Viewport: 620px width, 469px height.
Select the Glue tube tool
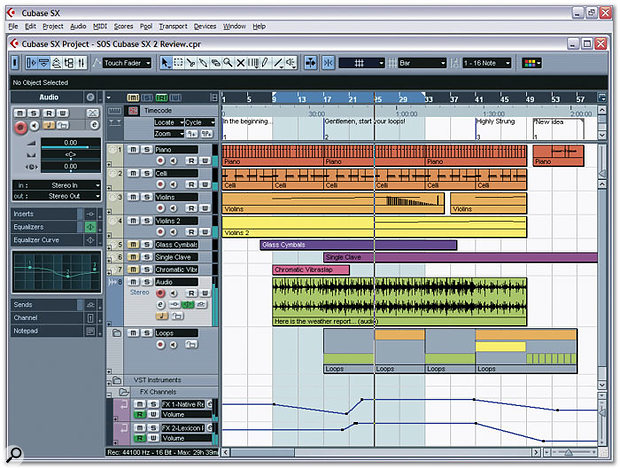pos(203,62)
